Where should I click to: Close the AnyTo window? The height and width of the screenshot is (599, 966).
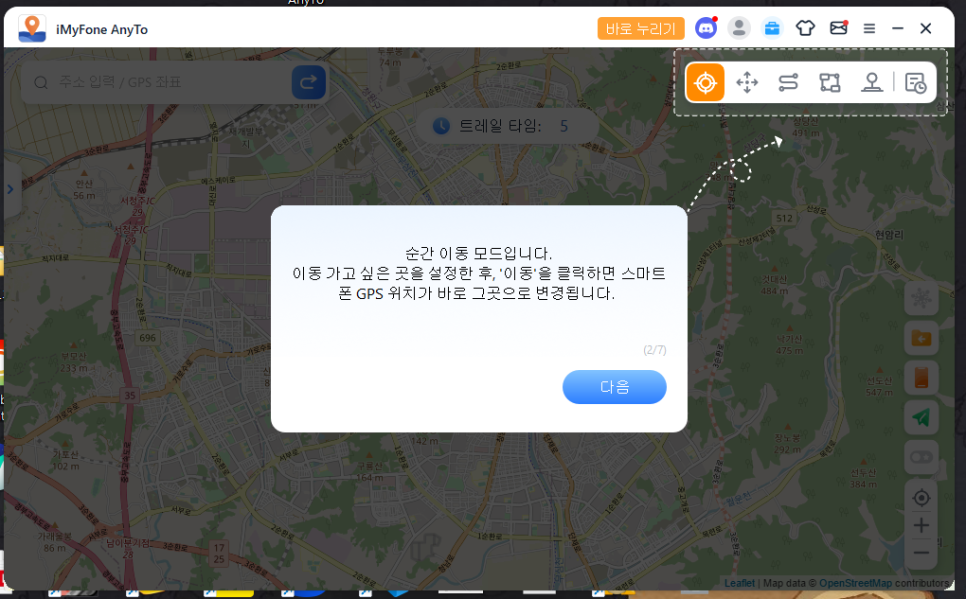(925, 28)
